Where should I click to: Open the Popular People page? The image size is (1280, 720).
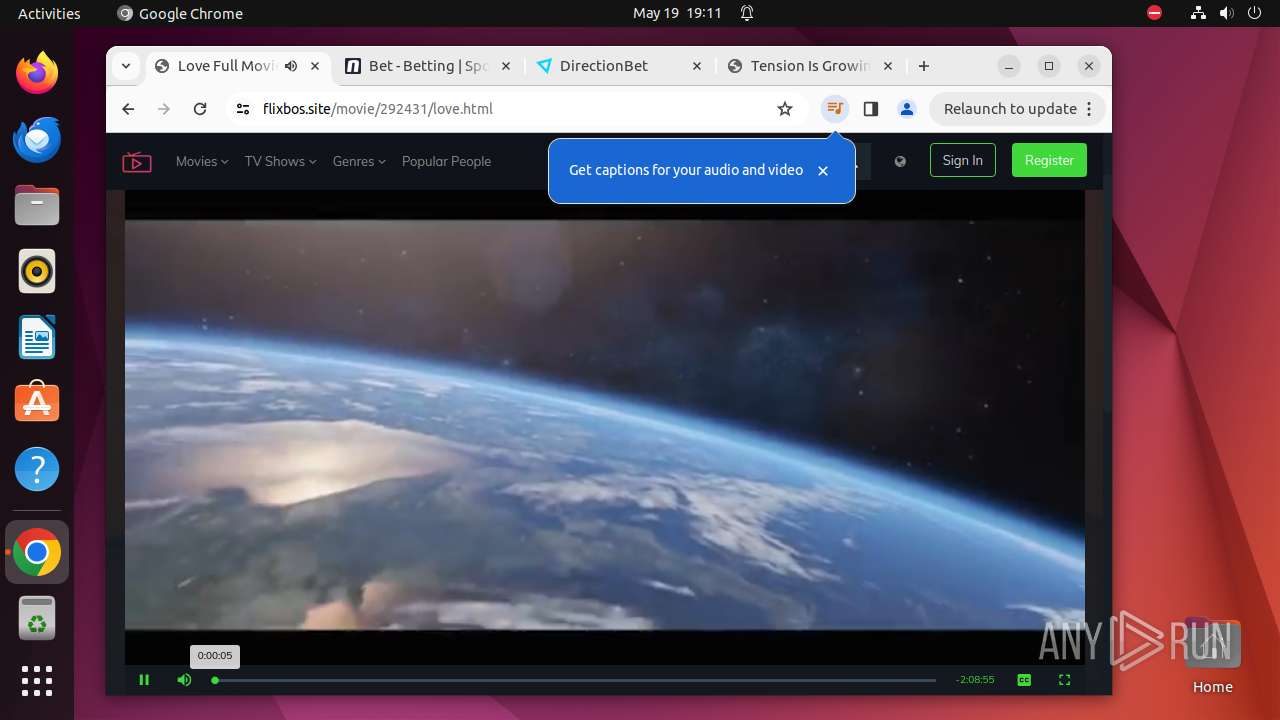click(x=446, y=161)
